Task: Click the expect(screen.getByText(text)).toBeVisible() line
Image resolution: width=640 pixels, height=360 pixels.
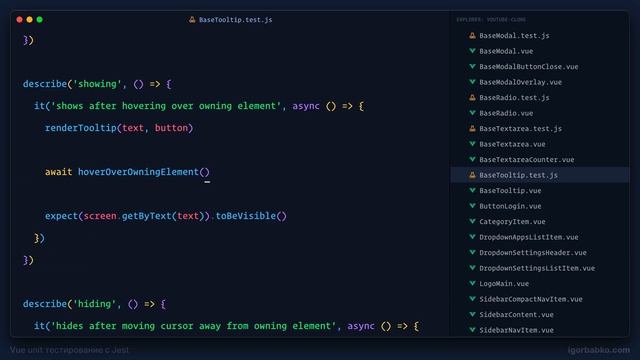Action: coord(166,216)
